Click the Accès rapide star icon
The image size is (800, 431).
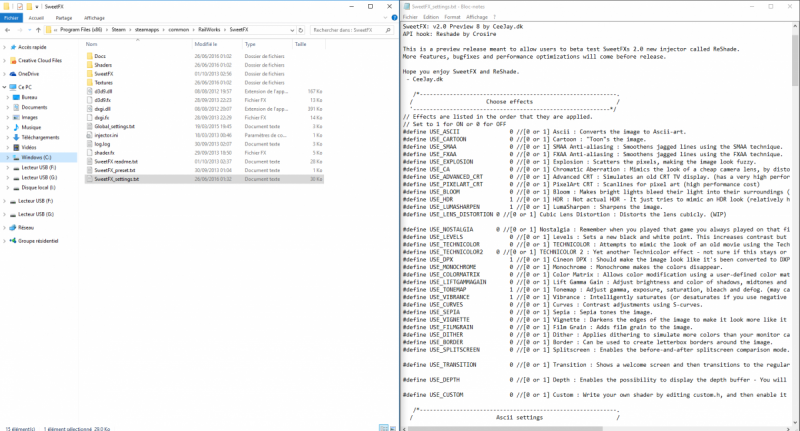point(13,47)
